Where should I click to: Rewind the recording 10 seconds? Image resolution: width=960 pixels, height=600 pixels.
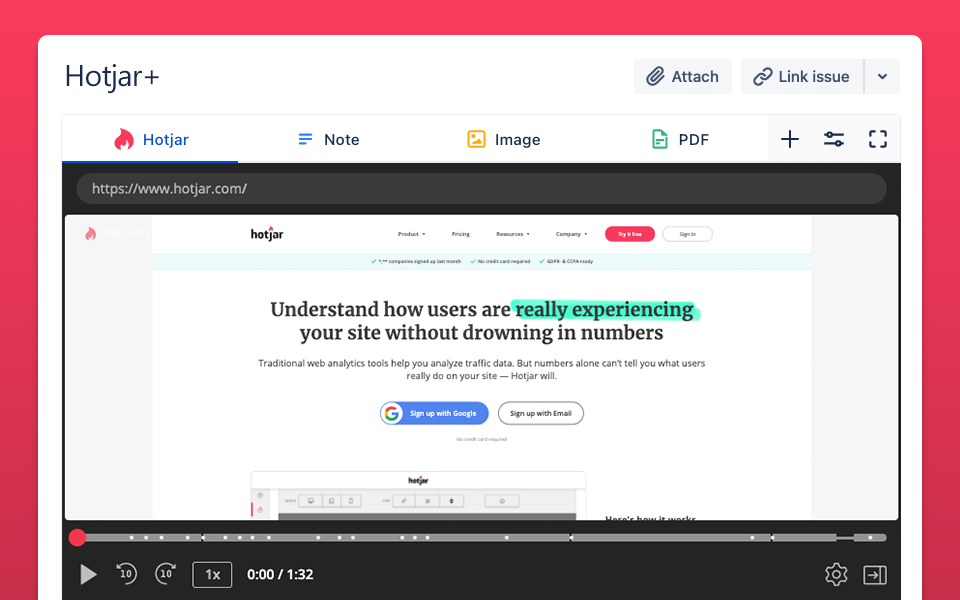pos(127,574)
